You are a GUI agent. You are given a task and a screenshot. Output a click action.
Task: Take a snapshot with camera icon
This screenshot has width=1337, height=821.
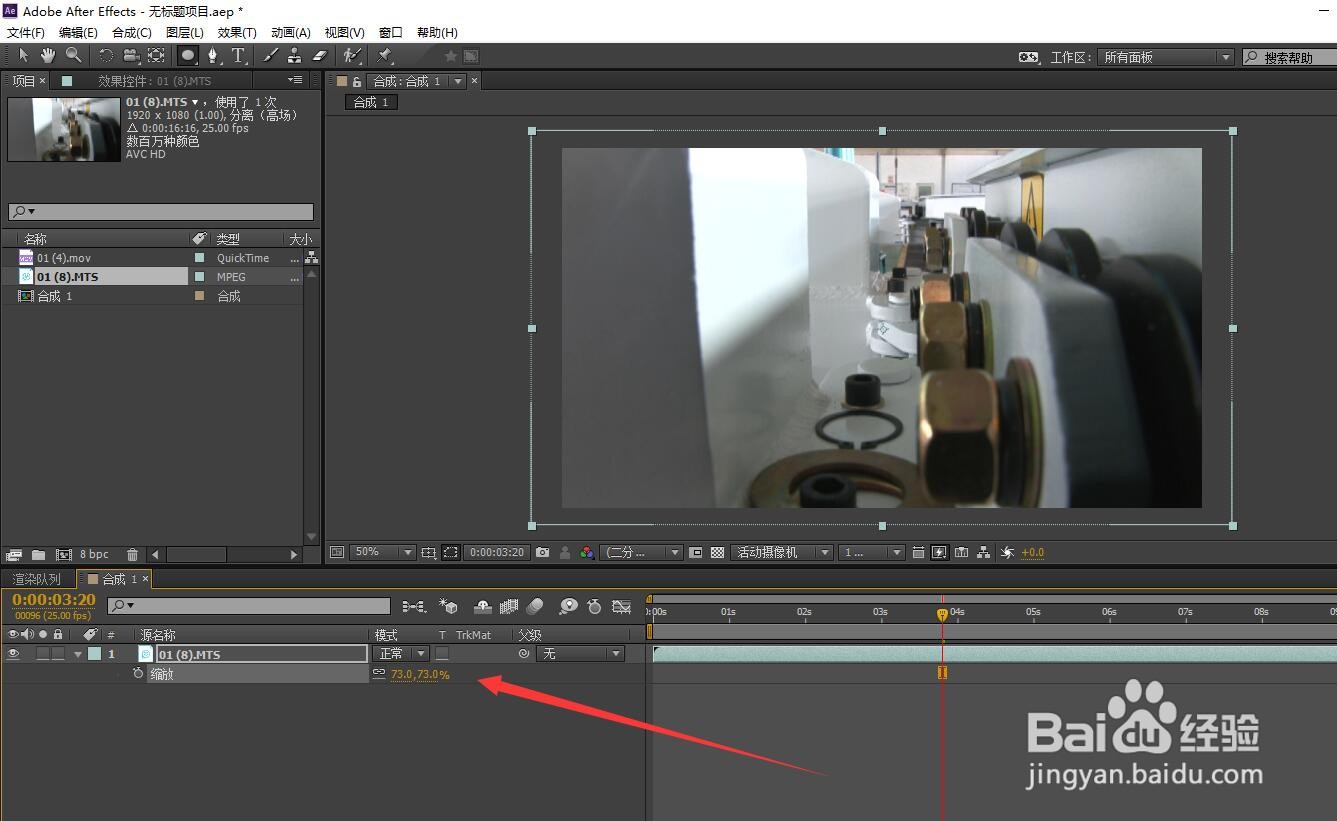pos(542,552)
